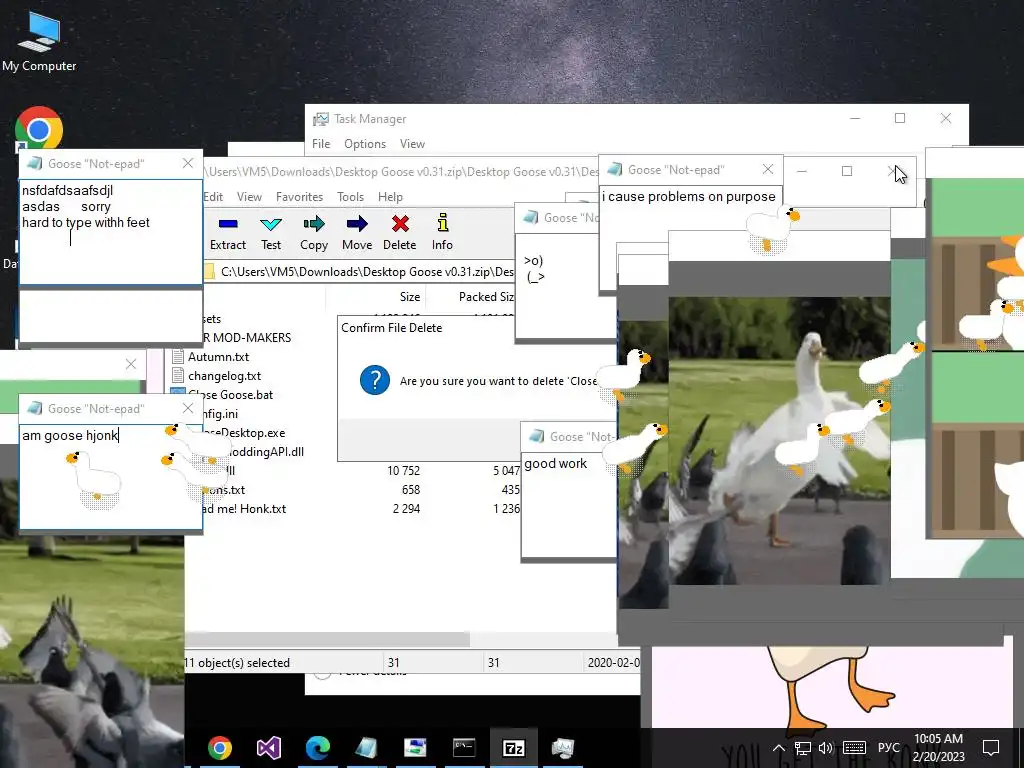Viewport: 1024px width, 768px height.
Task: Select the Autumn.txt file name
Action: (218, 357)
